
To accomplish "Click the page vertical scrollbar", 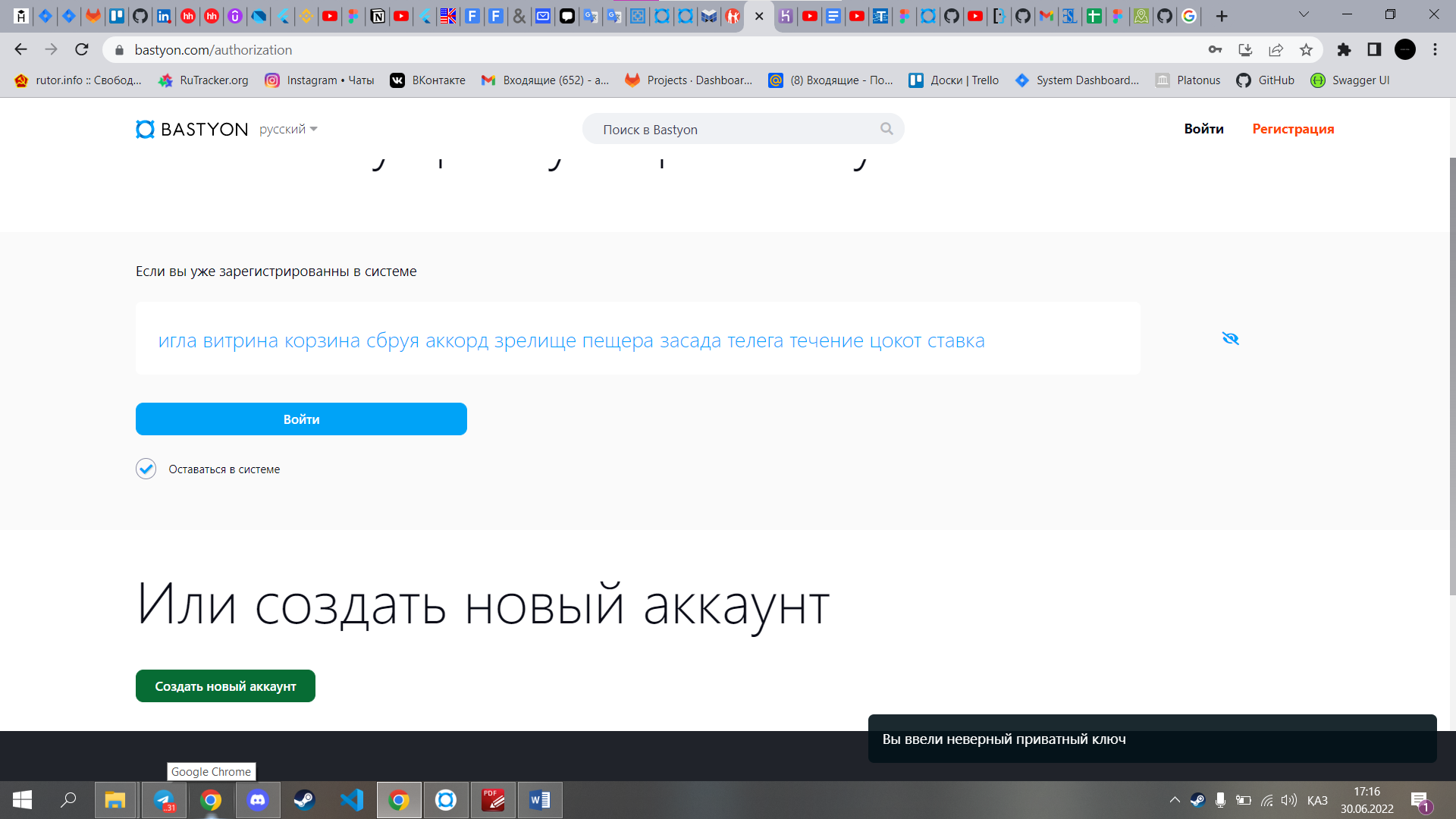I will click(1451, 376).
